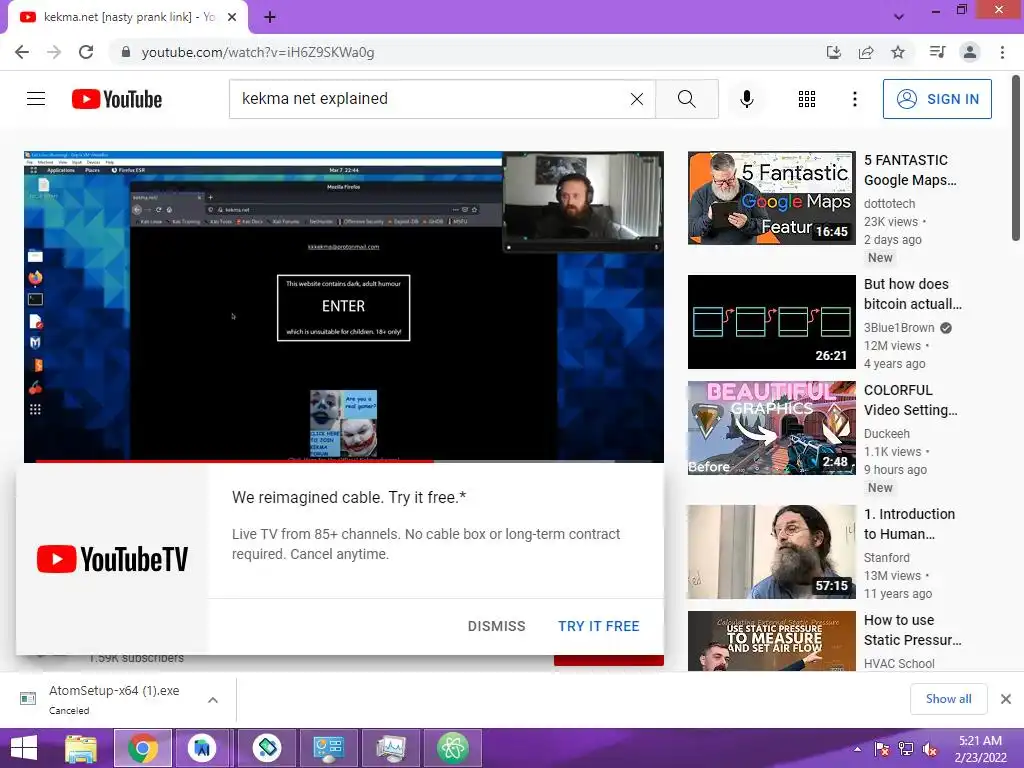This screenshot has width=1024, height=768.
Task: Go back to the previous page
Action: tap(22, 52)
